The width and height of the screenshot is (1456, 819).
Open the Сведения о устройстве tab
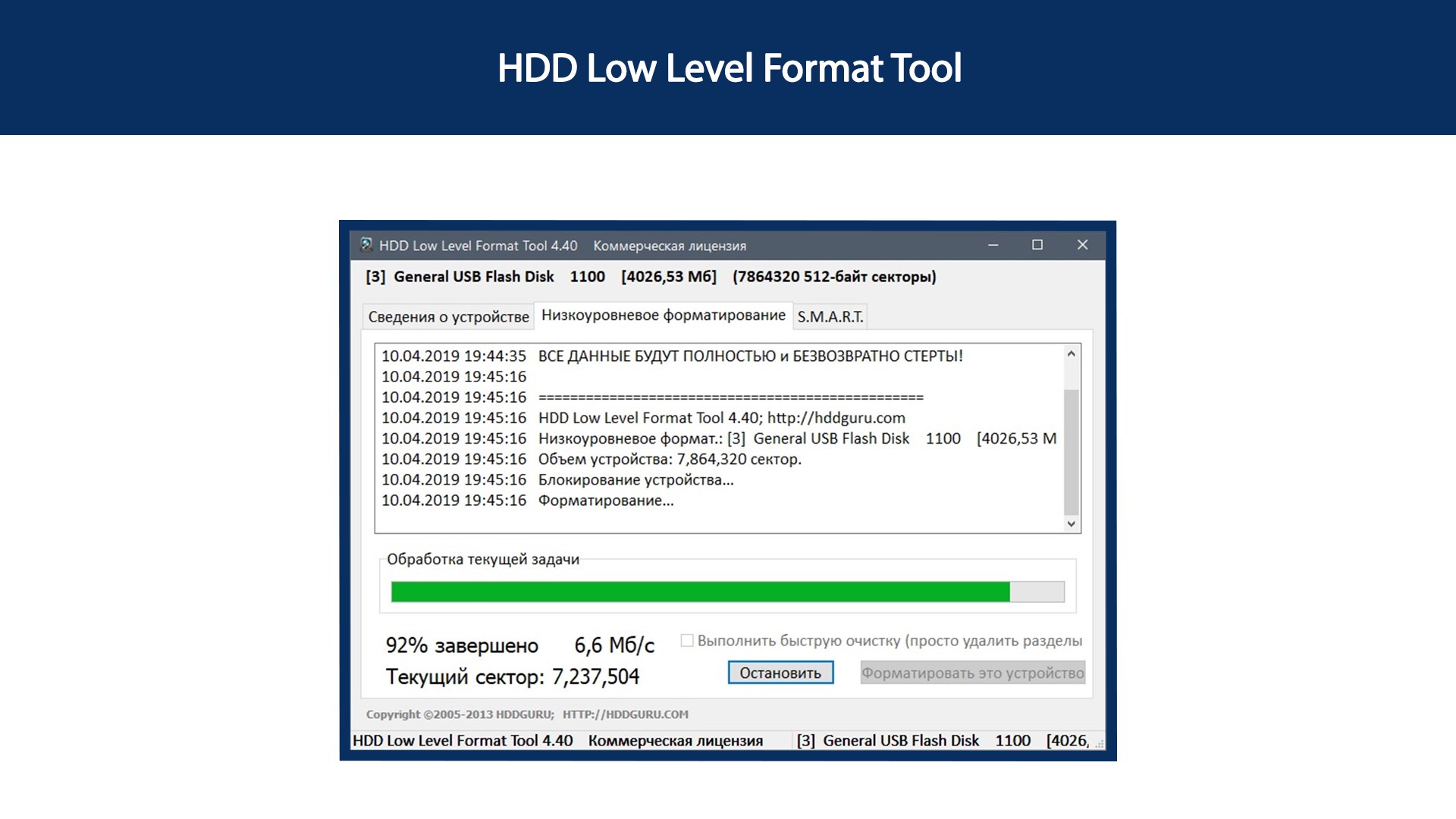[448, 316]
